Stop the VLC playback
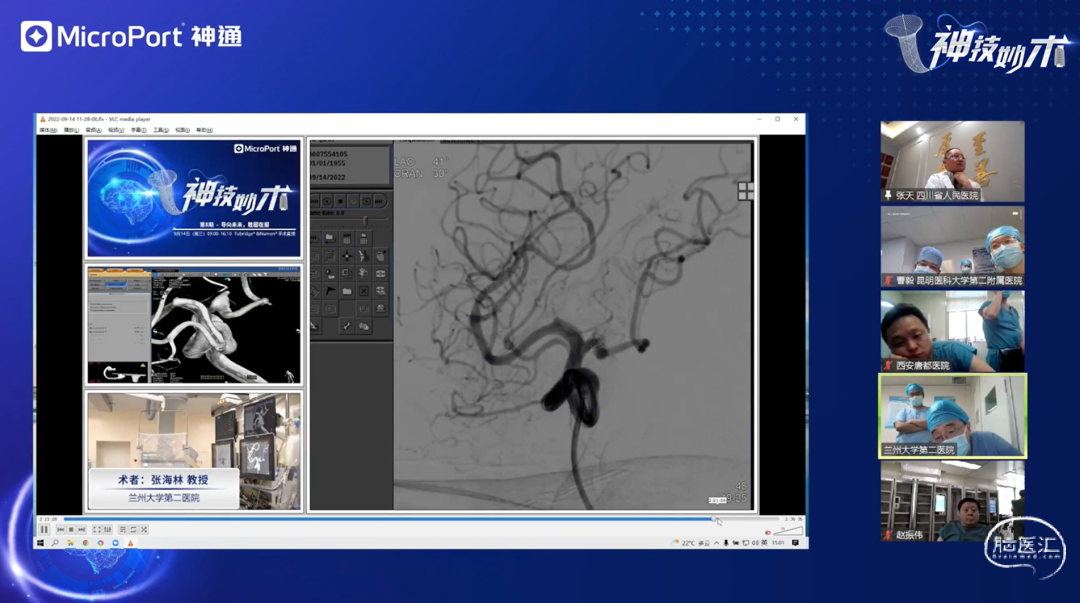This screenshot has height=603, width=1080. coord(71,529)
